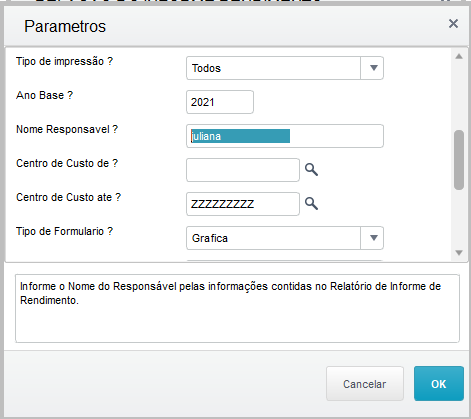Click the scrollbar up arrow

[459, 56]
